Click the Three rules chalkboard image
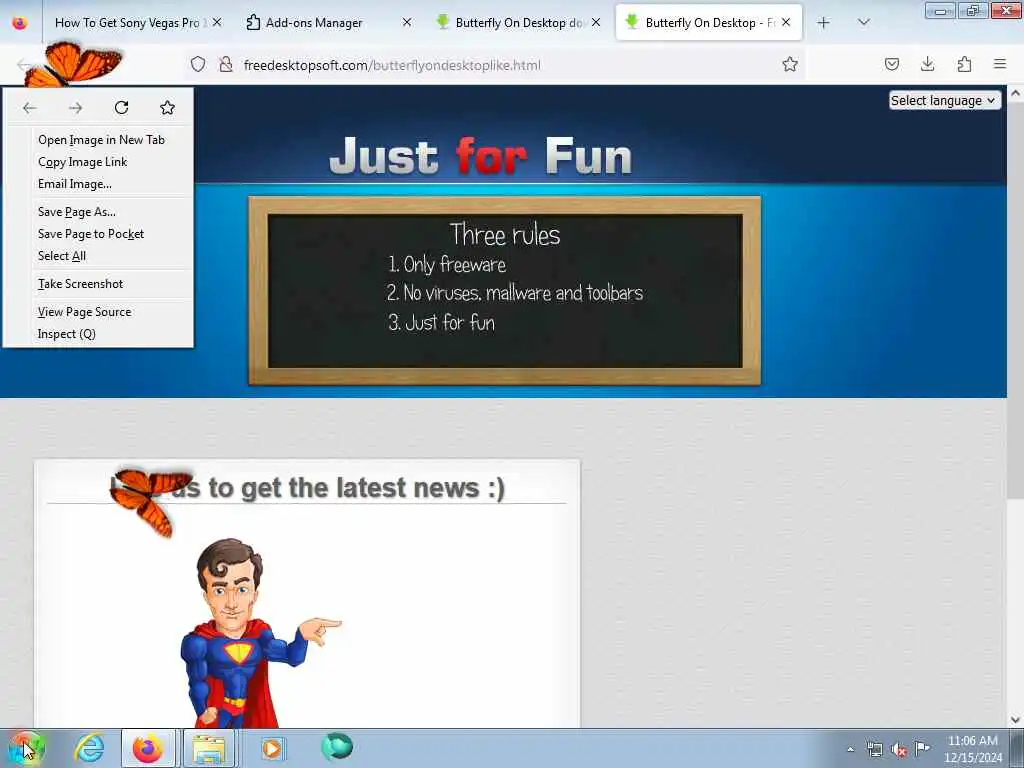 (504, 291)
